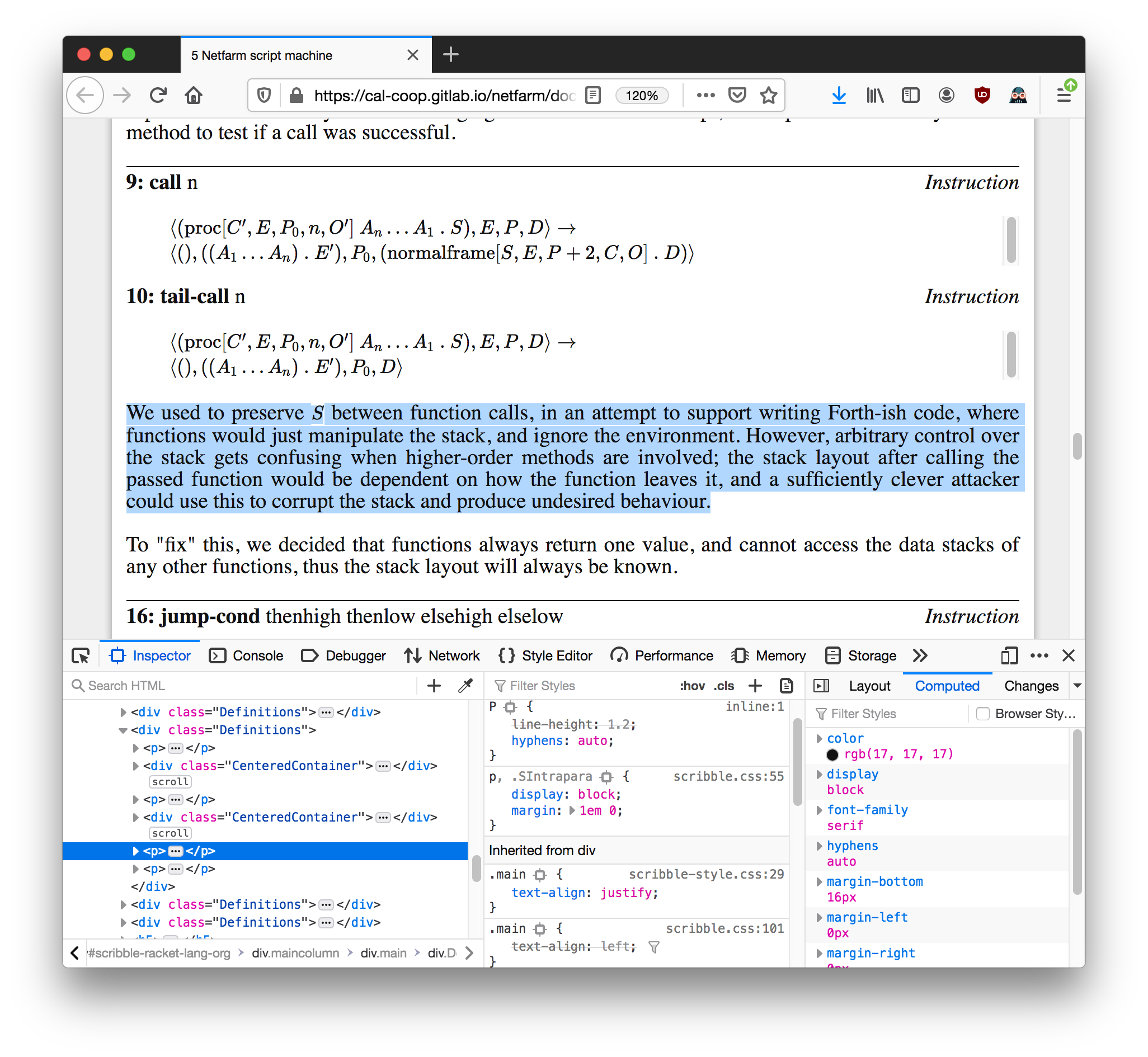The height and width of the screenshot is (1057, 1148).
Task: Save to Pocket icon
Action: [737, 96]
